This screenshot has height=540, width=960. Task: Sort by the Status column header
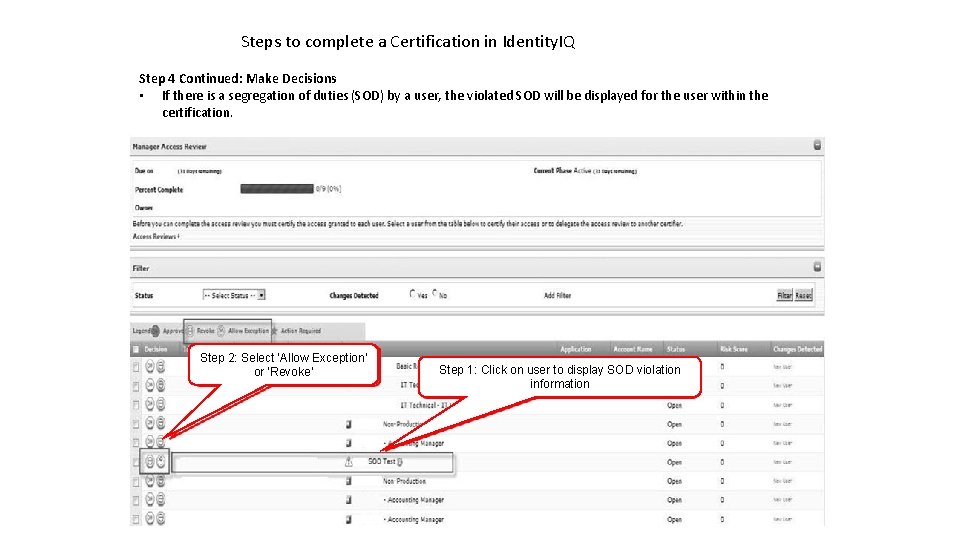tap(676, 349)
